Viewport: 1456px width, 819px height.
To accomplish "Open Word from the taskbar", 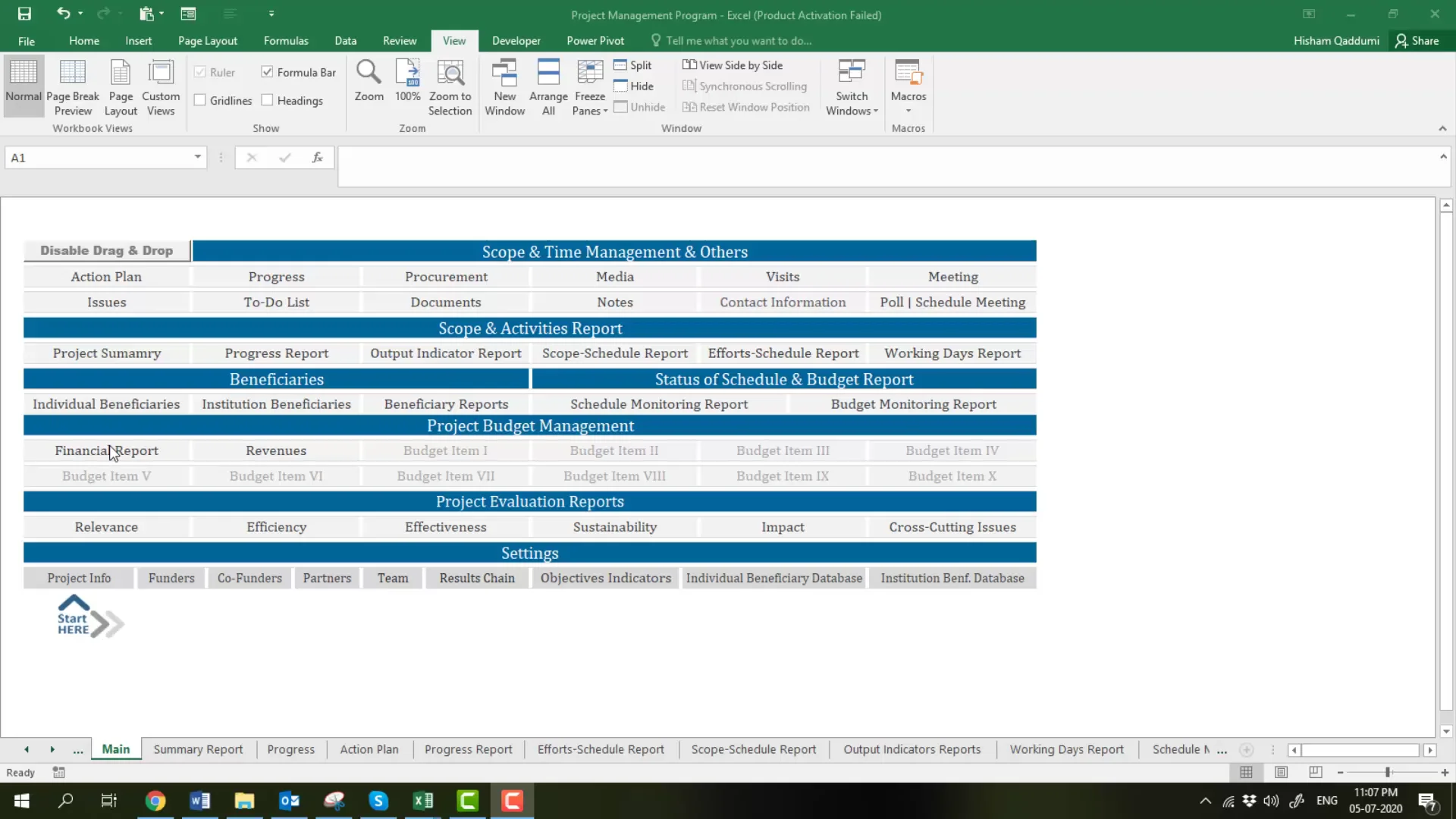I will pos(200,801).
